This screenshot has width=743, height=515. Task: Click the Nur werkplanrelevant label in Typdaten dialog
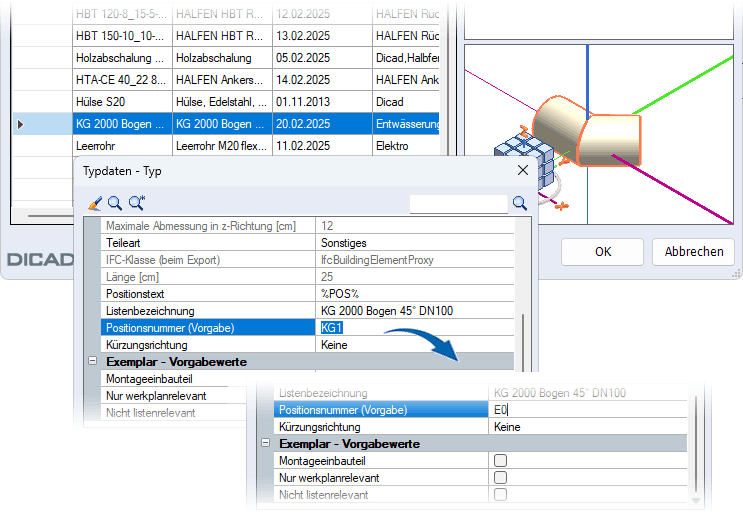click(156, 396)
